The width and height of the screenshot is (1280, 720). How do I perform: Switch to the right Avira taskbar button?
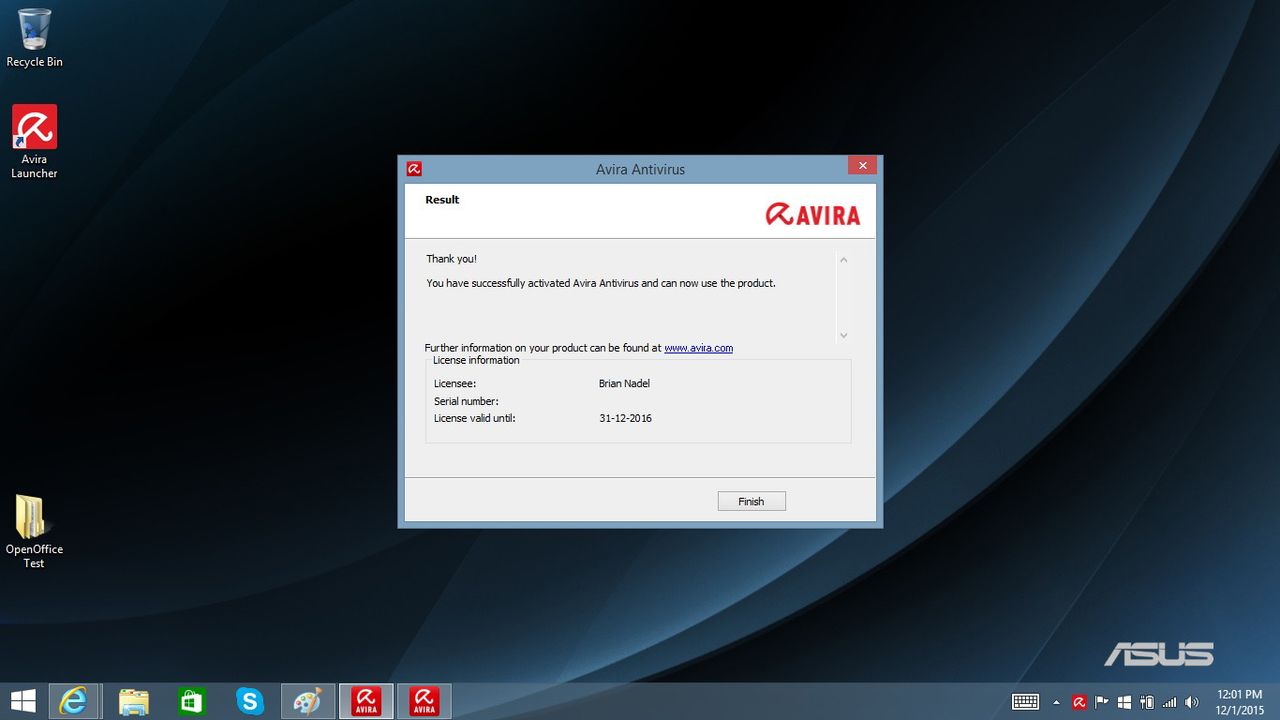(424, 701)
